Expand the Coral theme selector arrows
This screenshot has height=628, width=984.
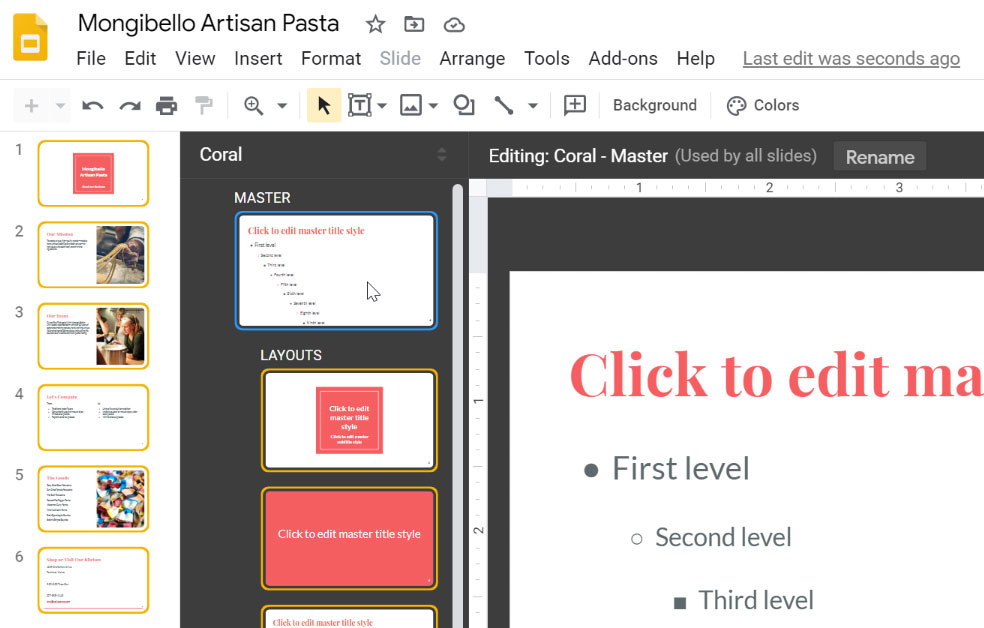coord(442,155)
